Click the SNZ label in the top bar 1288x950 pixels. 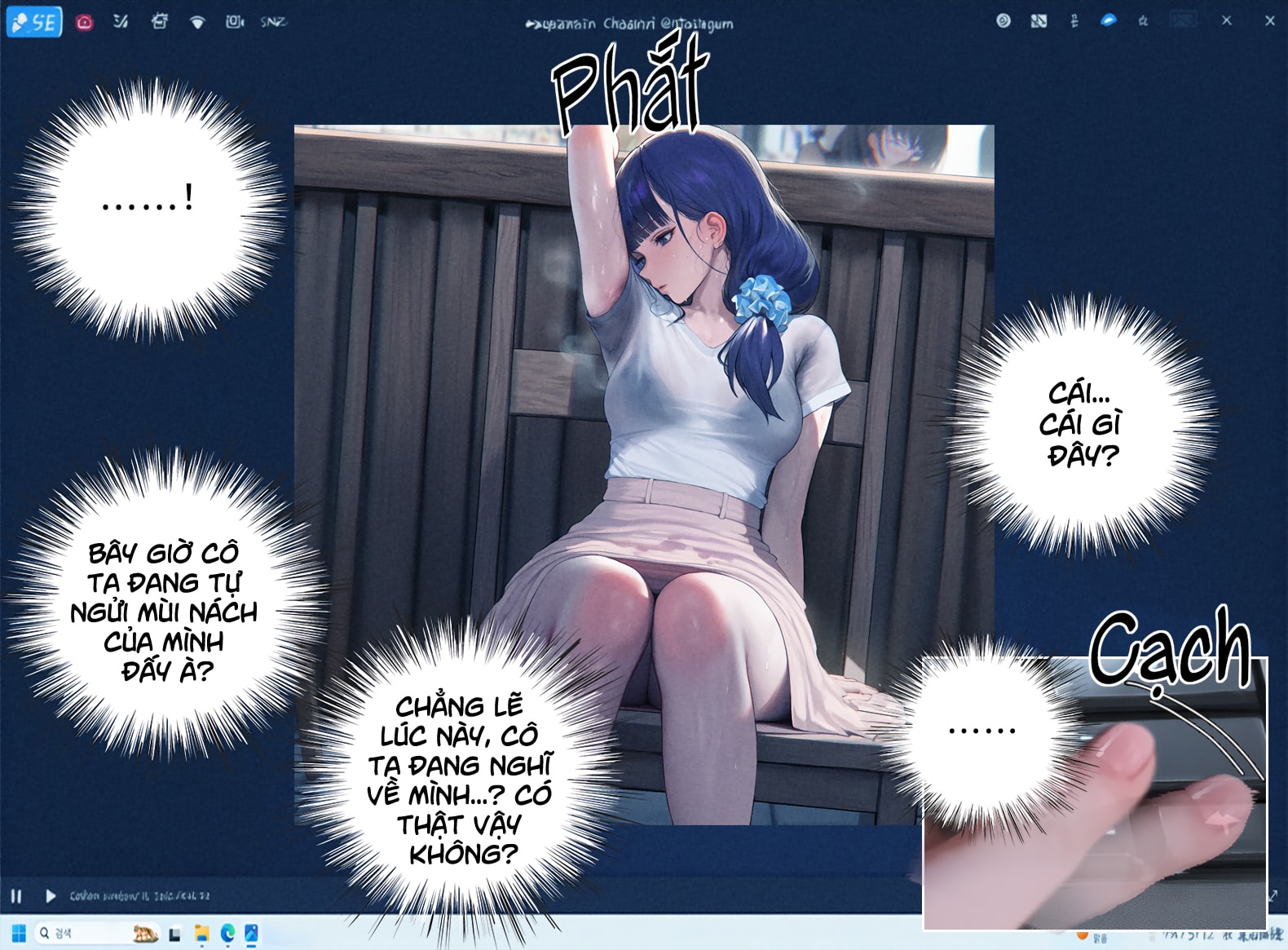[274, 22]
